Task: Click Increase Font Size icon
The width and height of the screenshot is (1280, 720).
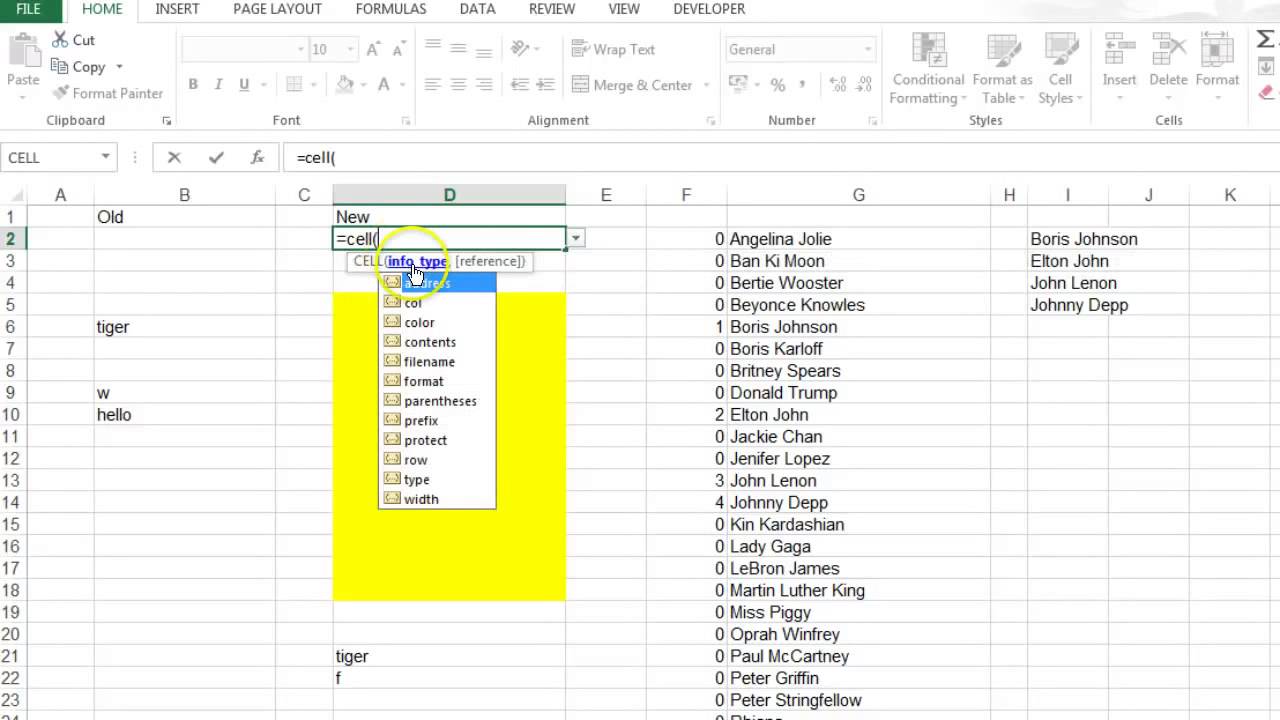Action: click(373, 49)
